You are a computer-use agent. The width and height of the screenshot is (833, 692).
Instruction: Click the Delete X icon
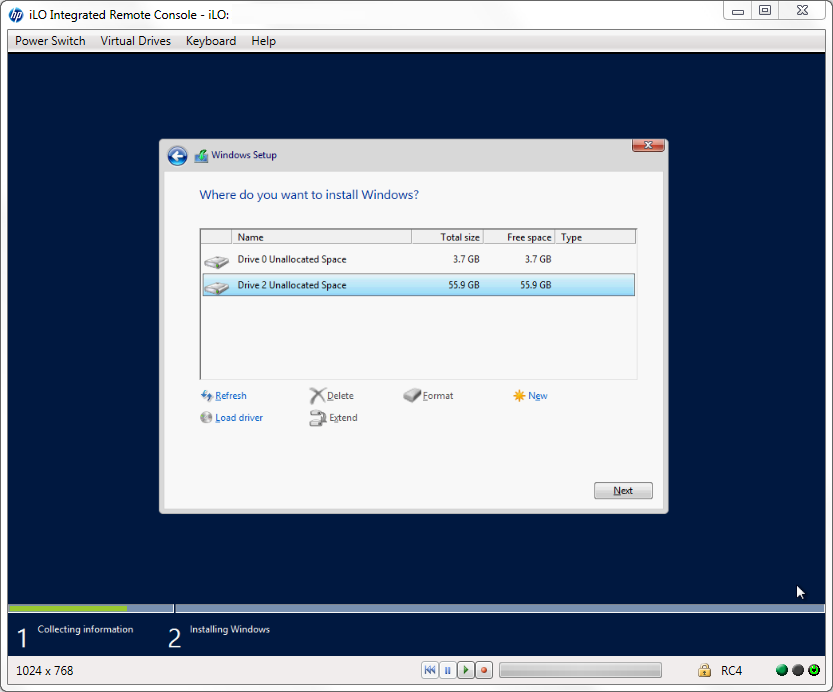coord(317,396)
